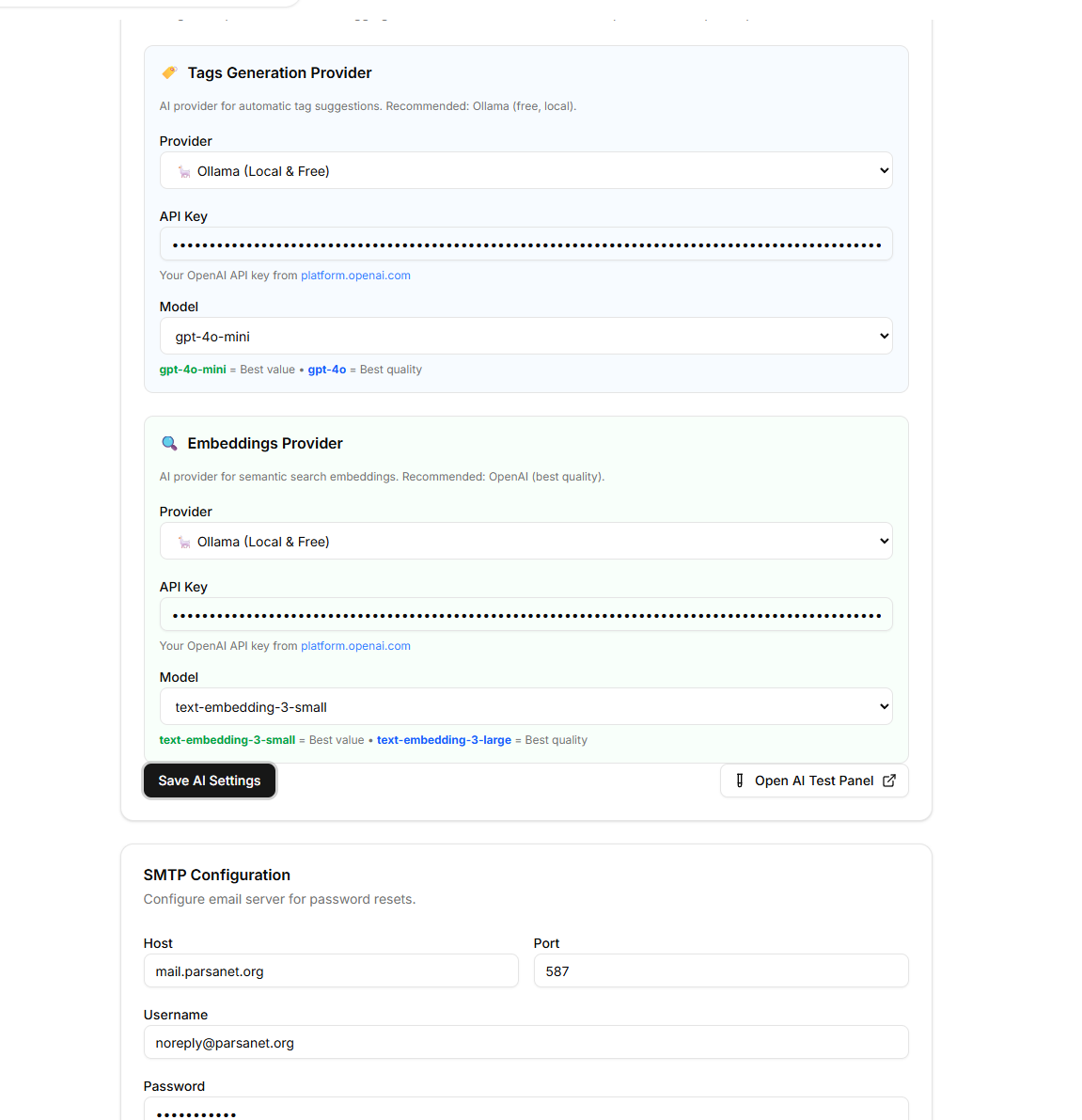The height and width of the screenshot is (1120, 1082).
Task: Focus the Embeddings API Key field
Action: (525, 615)
